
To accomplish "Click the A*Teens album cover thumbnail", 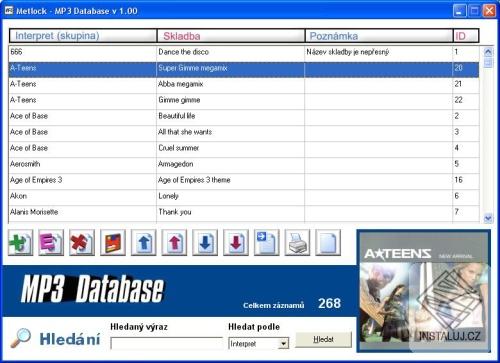I will 424,291.
